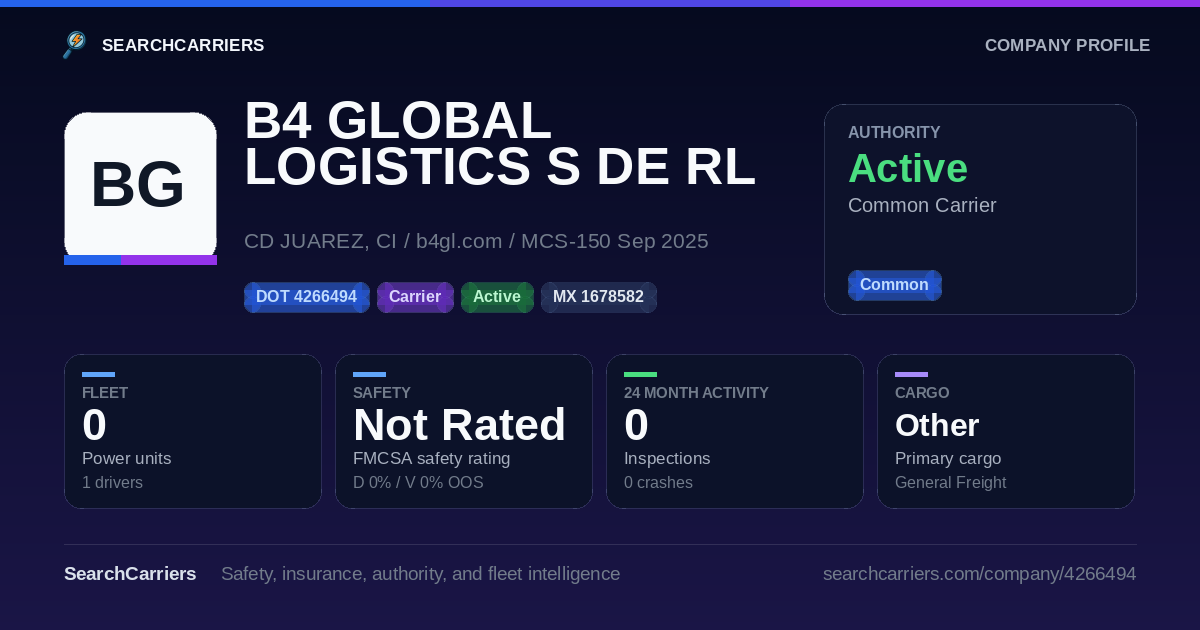Click the Inspections label

coord(667,458)
